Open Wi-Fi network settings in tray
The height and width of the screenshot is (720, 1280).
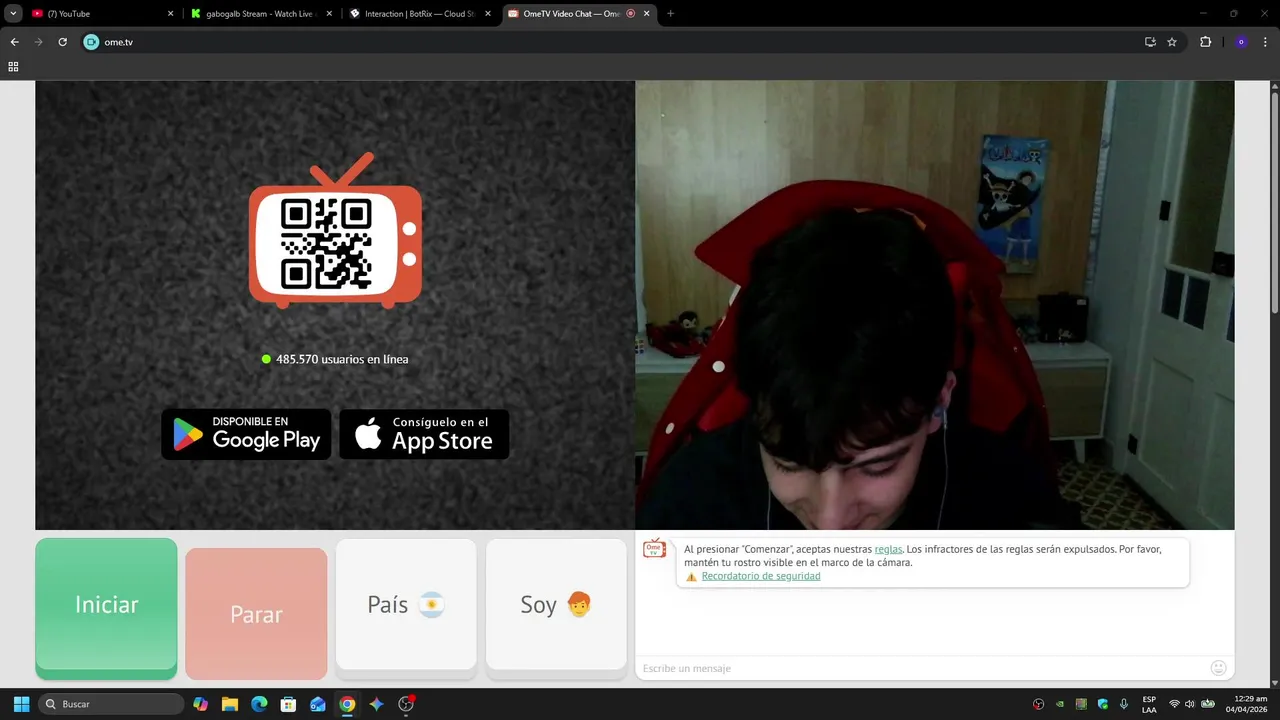pyautogui.click(x=1174, y=704)
